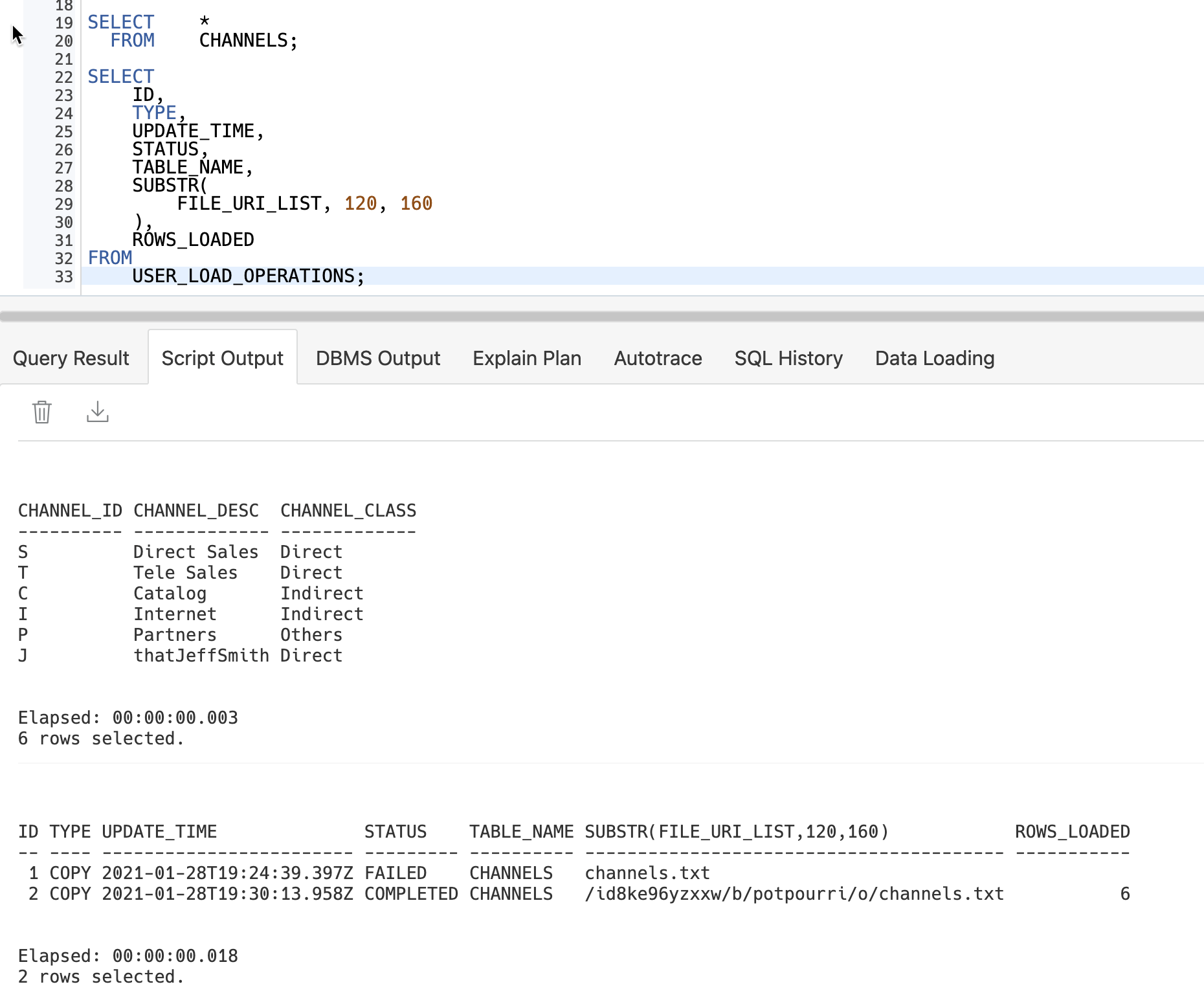Go to the Explain Plan tab

coord(527,358)
